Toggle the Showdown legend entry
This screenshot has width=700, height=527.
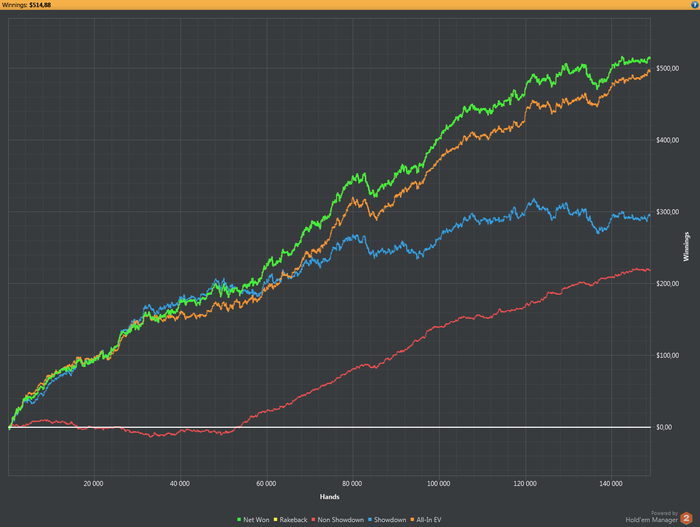387,520
